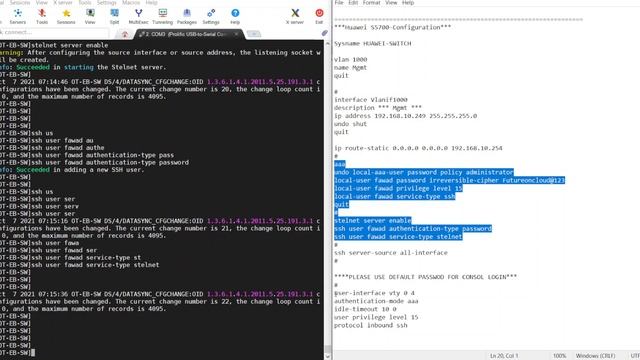Image resolution: width=640 pixels, height=360 pixels.
Task: Click the 'ip route-static 0.0.0.0' line
Action: click(418, 148)
